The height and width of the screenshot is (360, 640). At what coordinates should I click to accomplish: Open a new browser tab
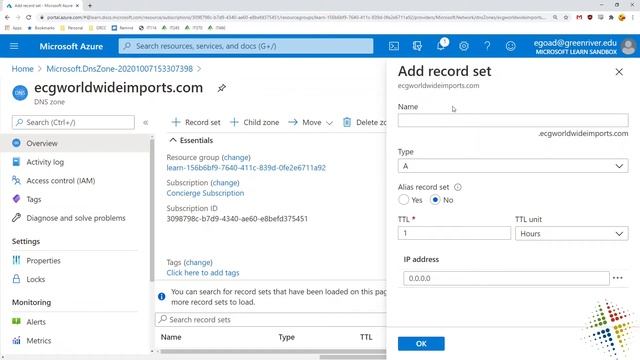pyautogui.click(x=90, y=5)
